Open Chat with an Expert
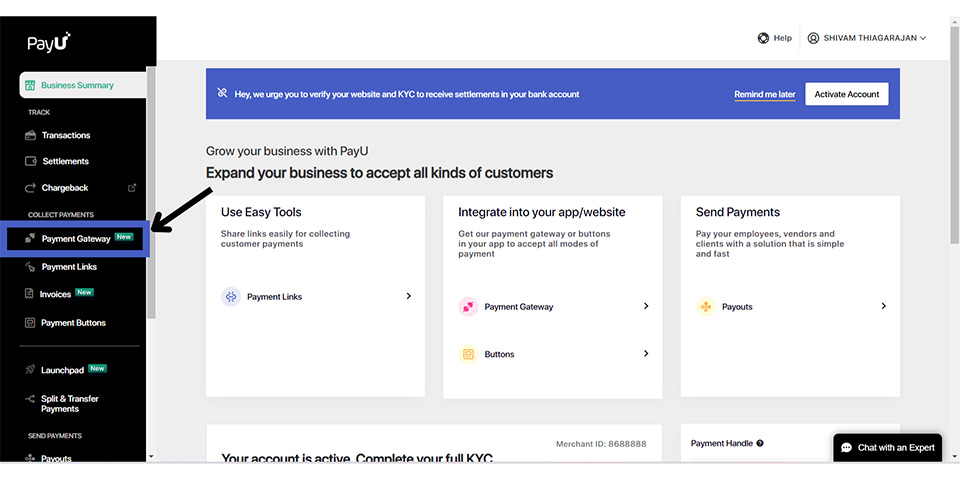The height and width of the screenshot is (480, 960). [x=886, y=447]
